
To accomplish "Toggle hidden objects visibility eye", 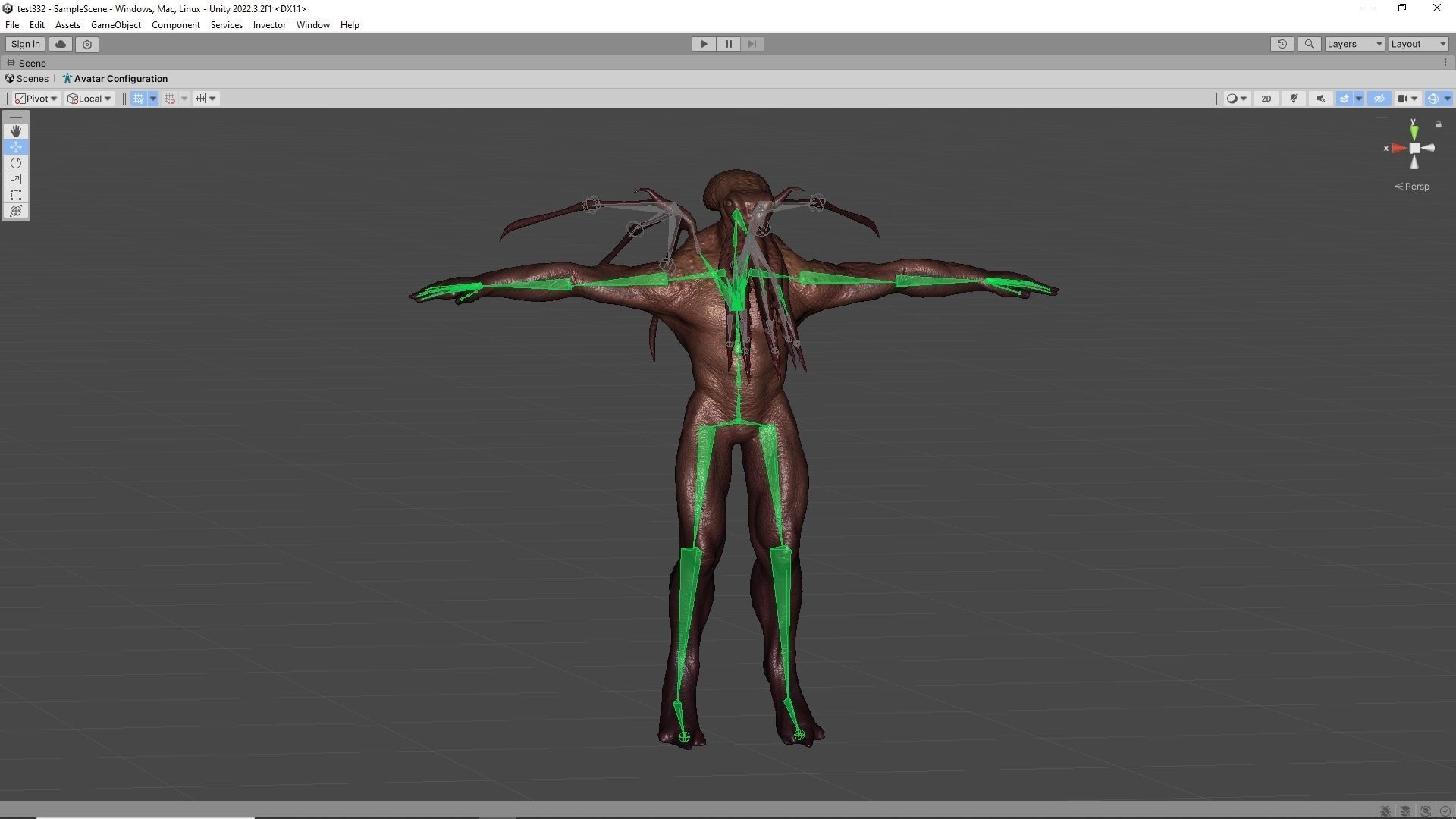I will (x=1379, y=99).
